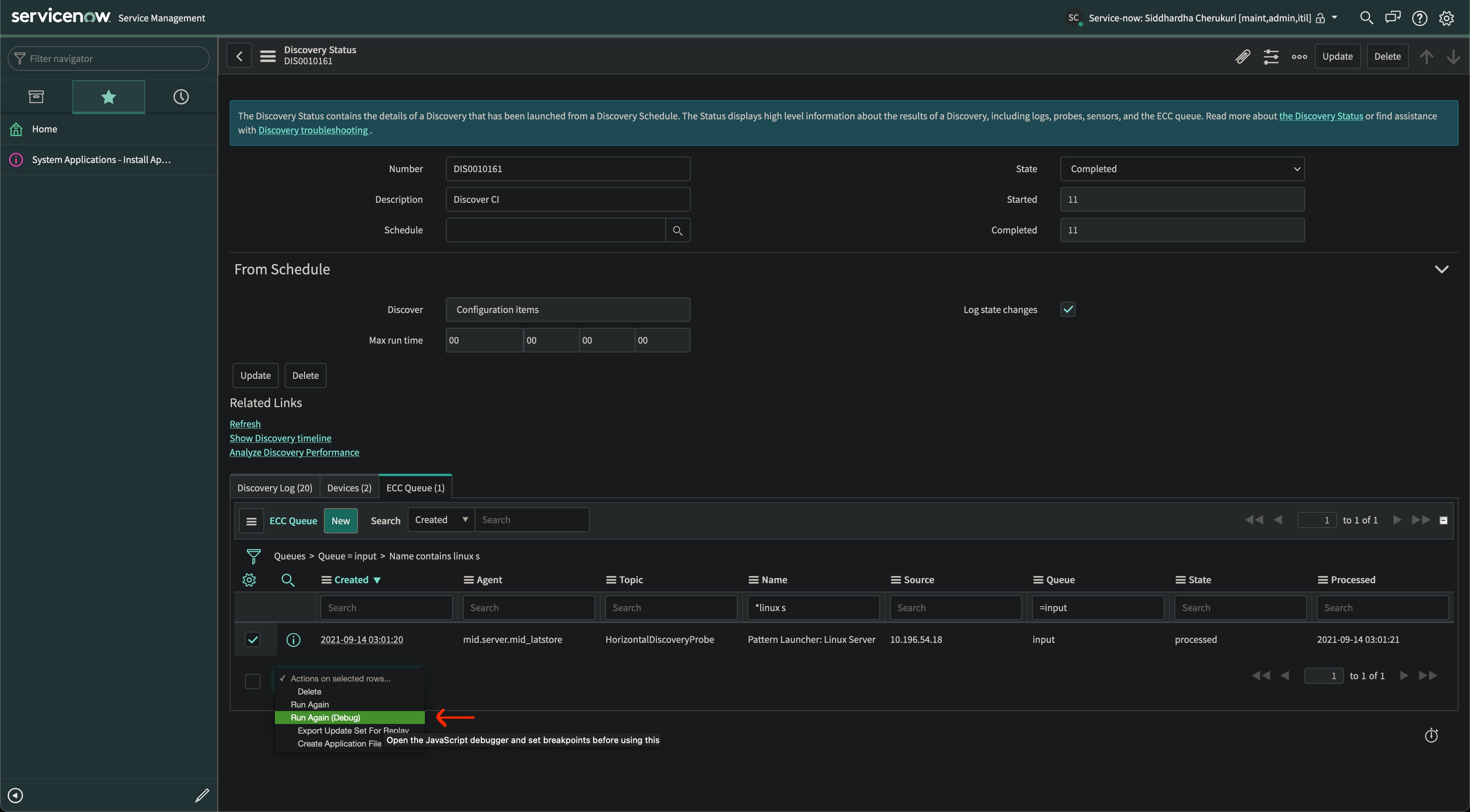The width and height of the screenshot is (1470, 812).
Task: Click the Schedule lookup magnifier icon
Action: click(677, 230)
